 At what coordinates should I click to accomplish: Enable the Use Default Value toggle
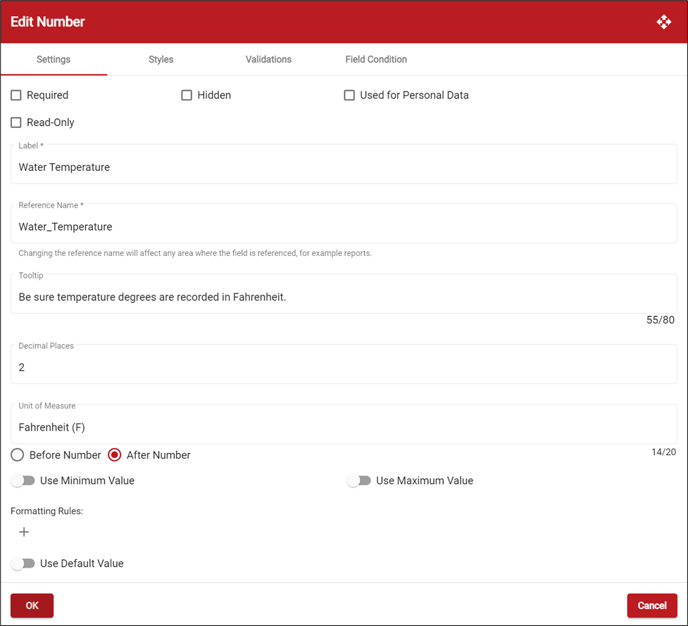pyautogui.click(x=23, y=564)
